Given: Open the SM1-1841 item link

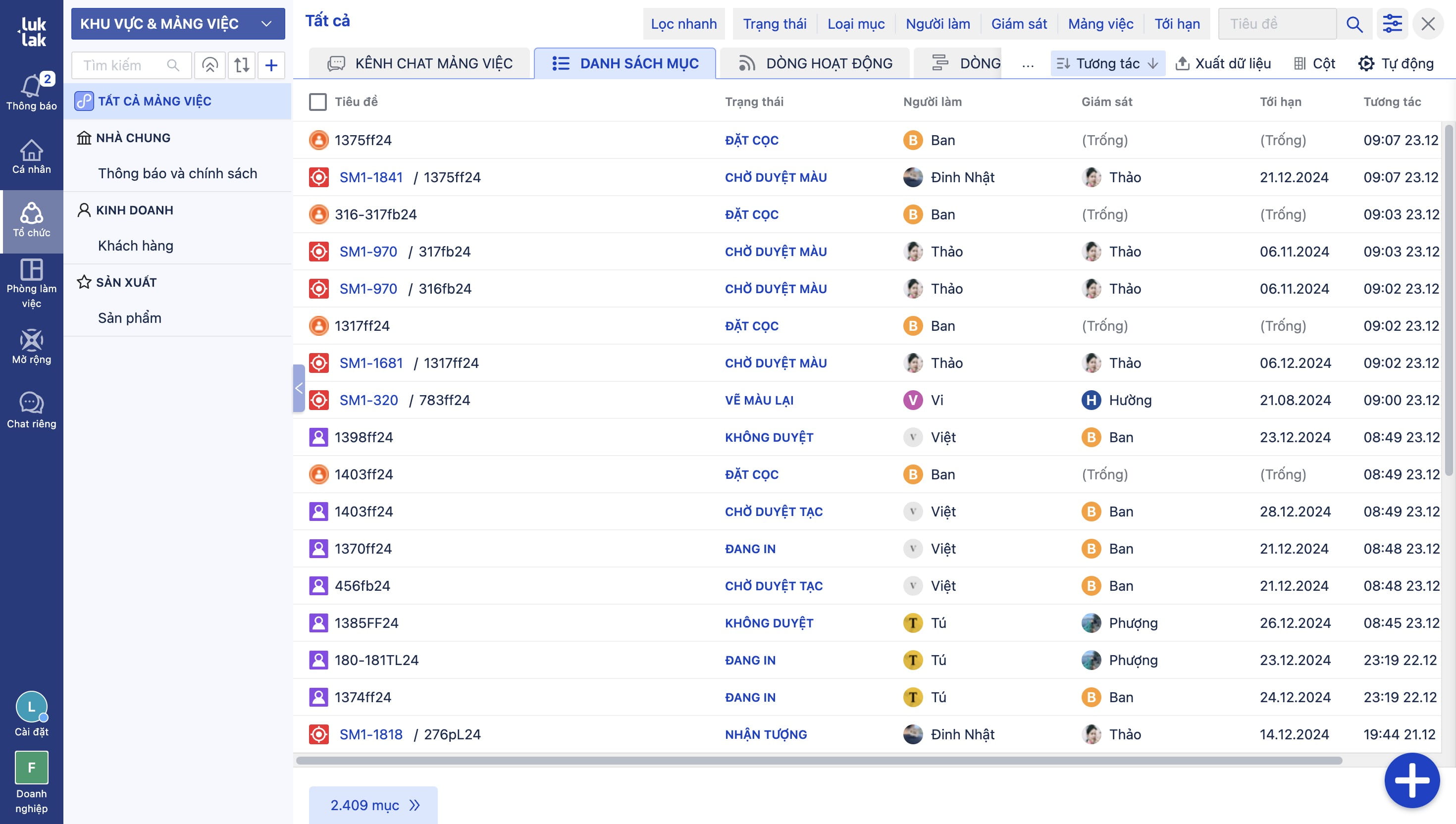Looking at the screenshot, I should (370, 177).
